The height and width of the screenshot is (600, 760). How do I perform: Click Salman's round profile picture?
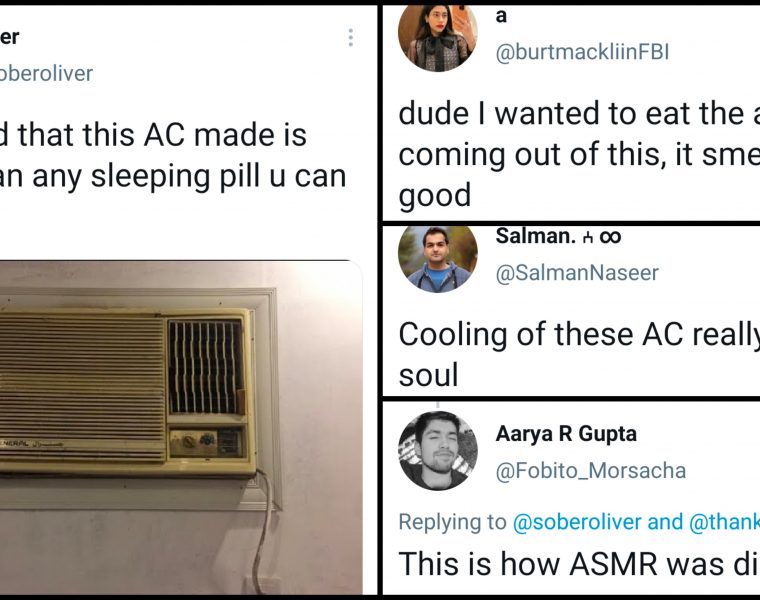coord(438,259)
